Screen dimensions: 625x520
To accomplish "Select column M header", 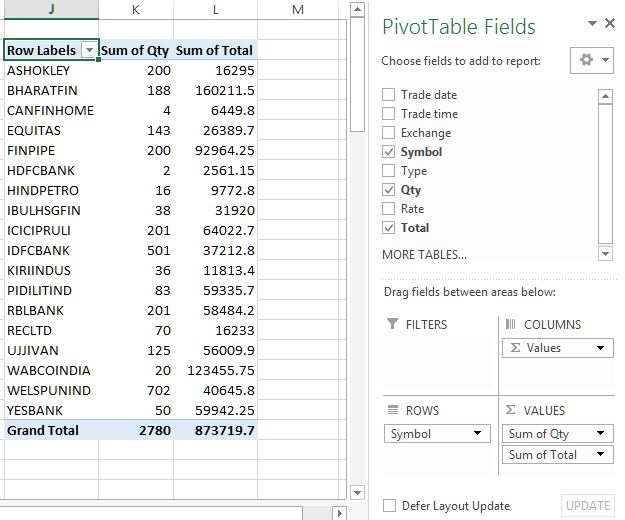I will point(298,9).
